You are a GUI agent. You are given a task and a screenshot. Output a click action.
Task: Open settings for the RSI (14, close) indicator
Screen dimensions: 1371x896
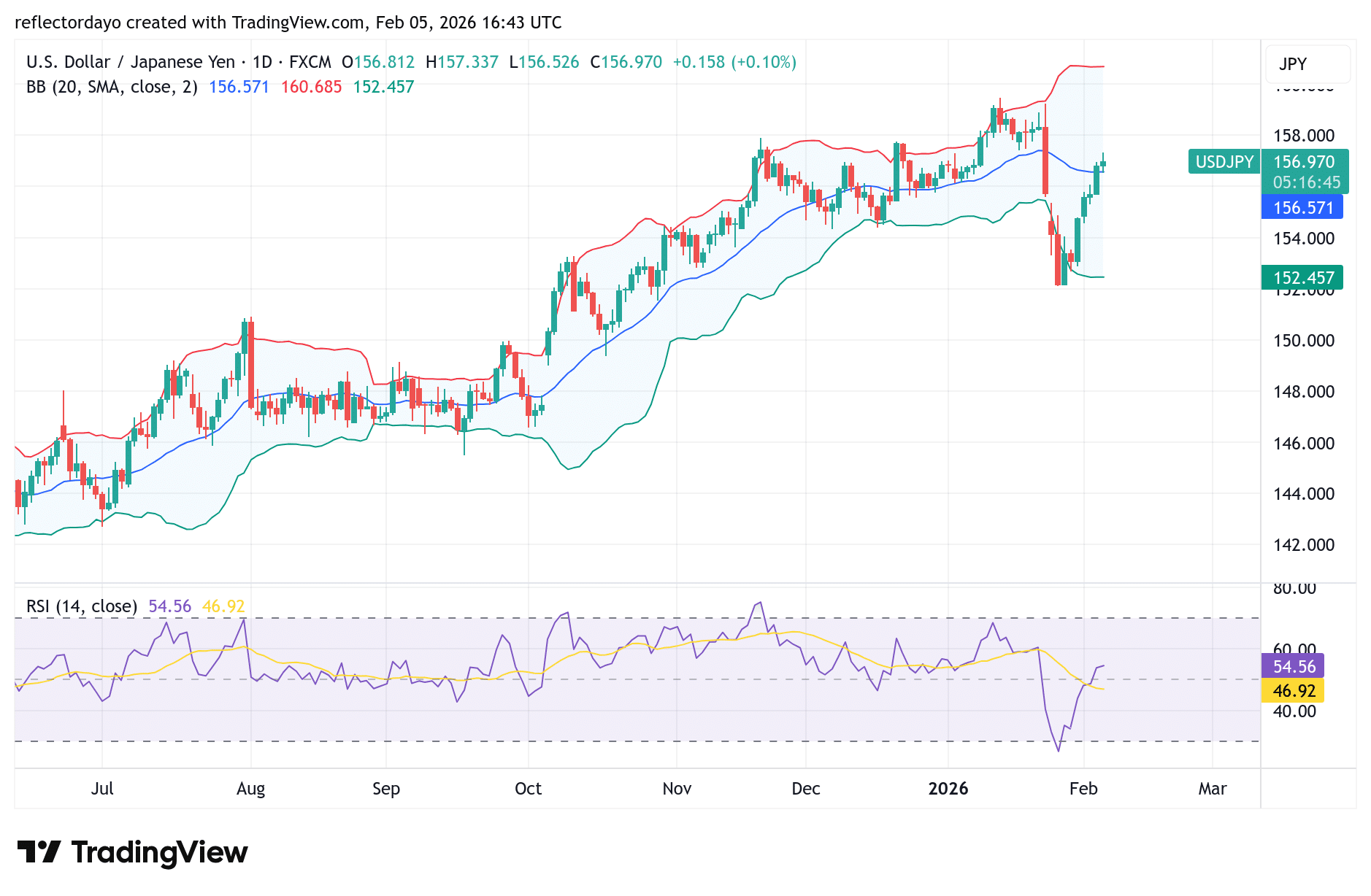[x=80, y=606]
